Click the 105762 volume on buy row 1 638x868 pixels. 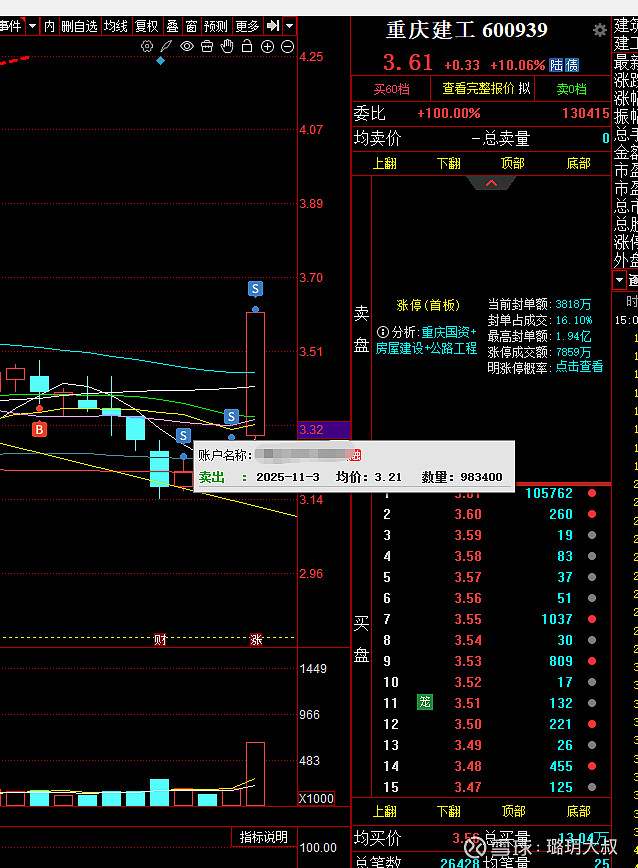point(548,493)
